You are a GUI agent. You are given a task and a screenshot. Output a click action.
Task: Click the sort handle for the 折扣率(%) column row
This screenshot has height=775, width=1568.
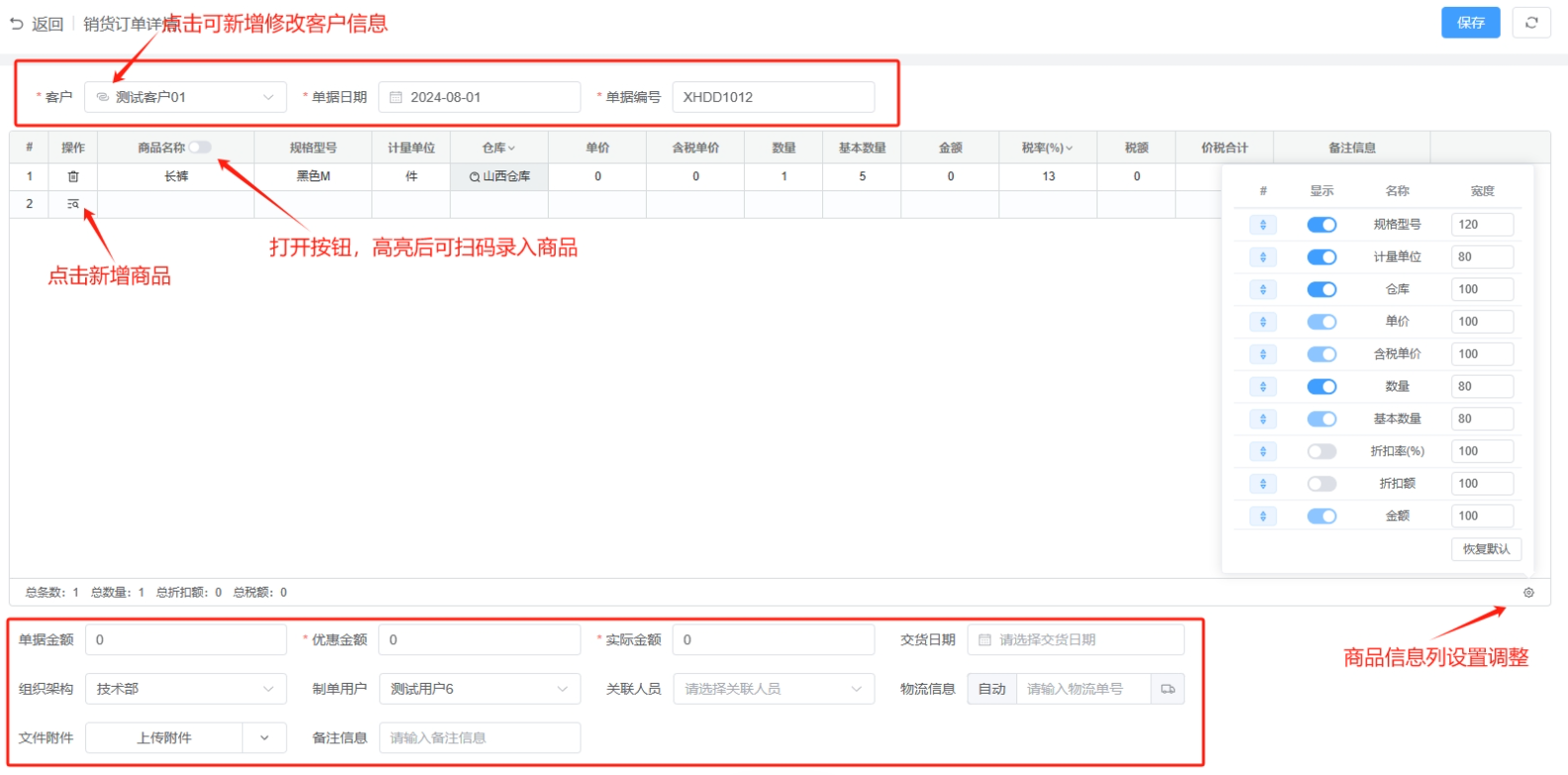tap(1263, 452)
